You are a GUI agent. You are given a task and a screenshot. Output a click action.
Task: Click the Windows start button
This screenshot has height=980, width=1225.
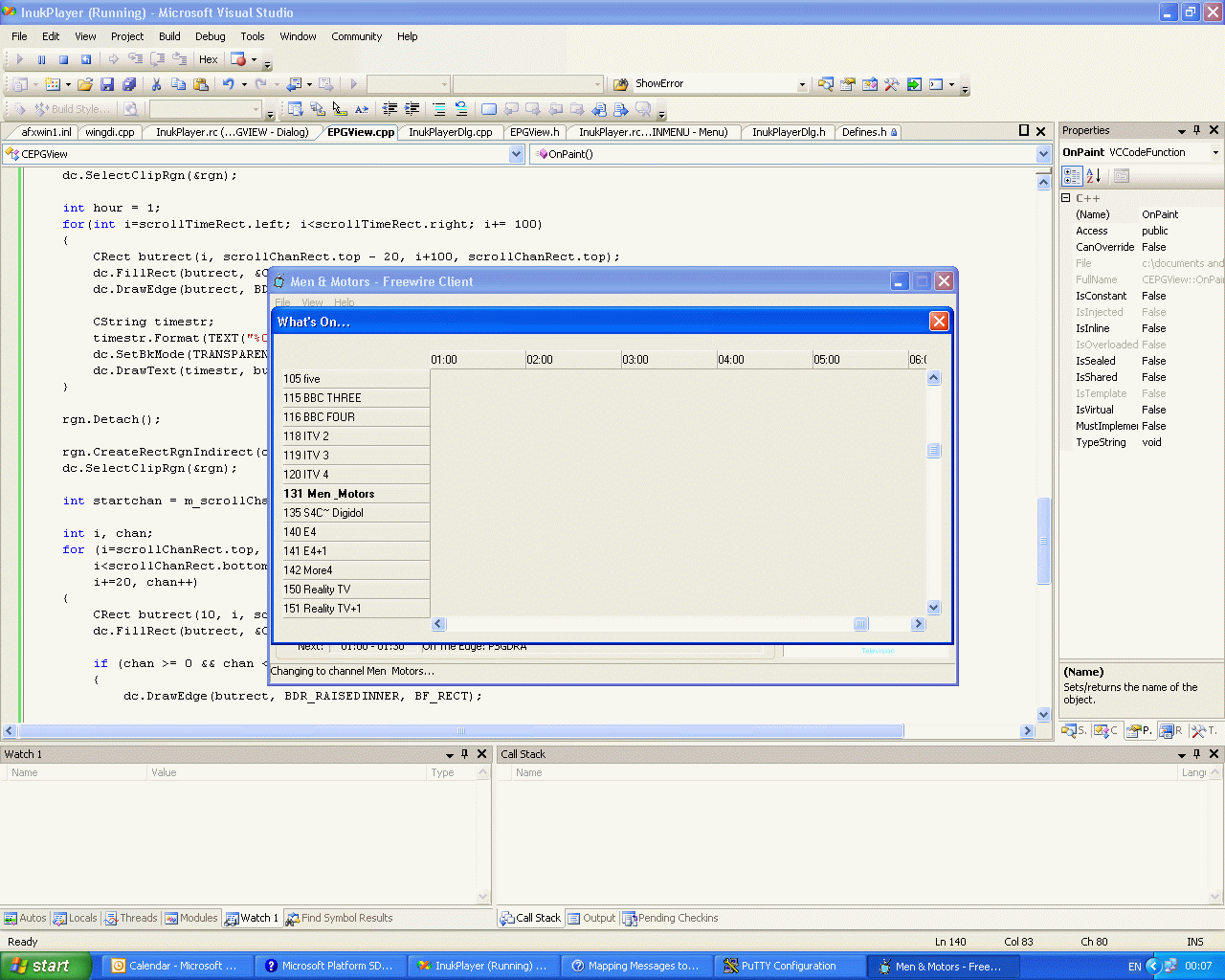point(45,966)
